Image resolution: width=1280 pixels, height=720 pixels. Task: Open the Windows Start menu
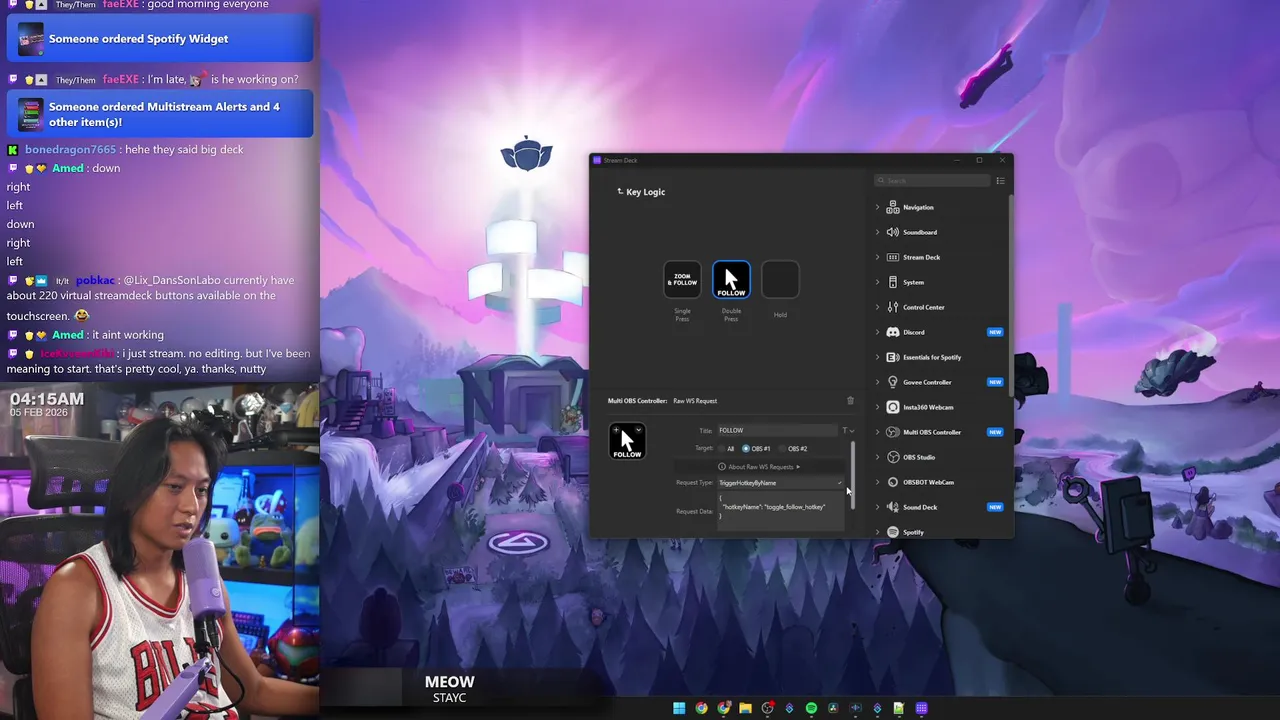679,708
